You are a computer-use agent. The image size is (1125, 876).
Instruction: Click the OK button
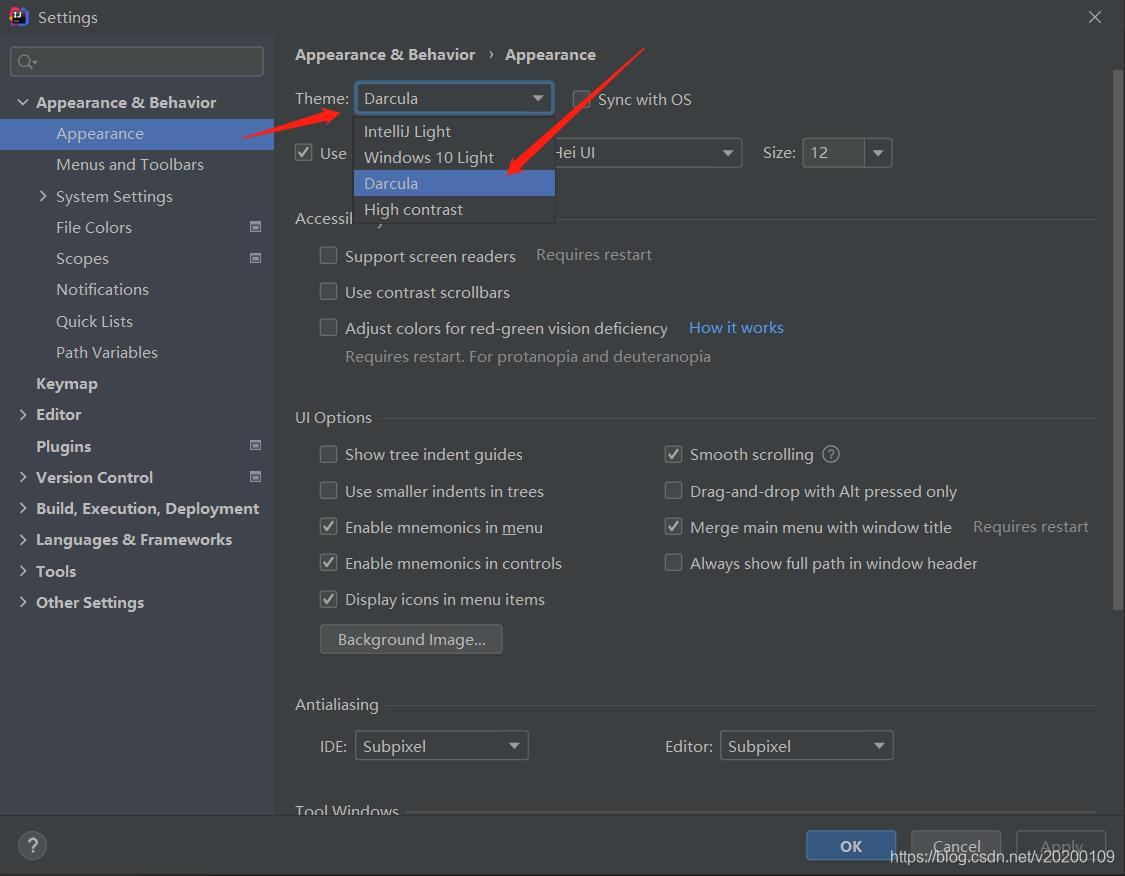click(x=851, y=846)
